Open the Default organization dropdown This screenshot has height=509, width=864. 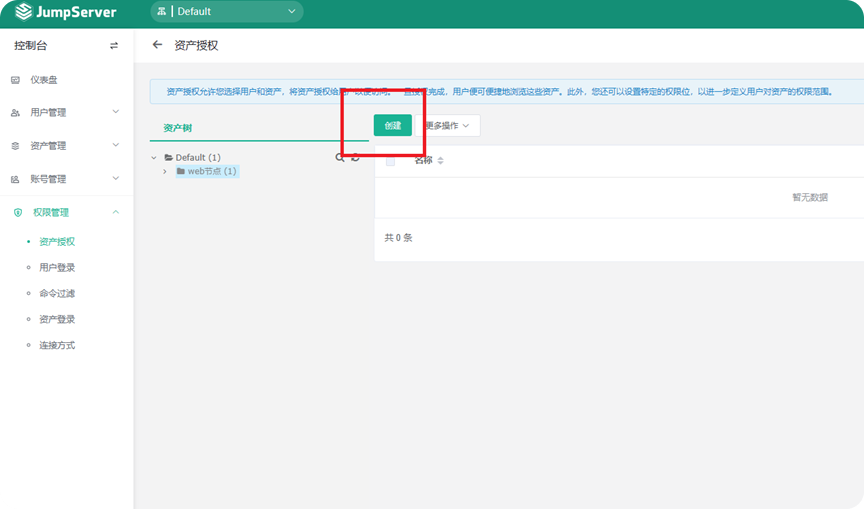pos(226,12)
